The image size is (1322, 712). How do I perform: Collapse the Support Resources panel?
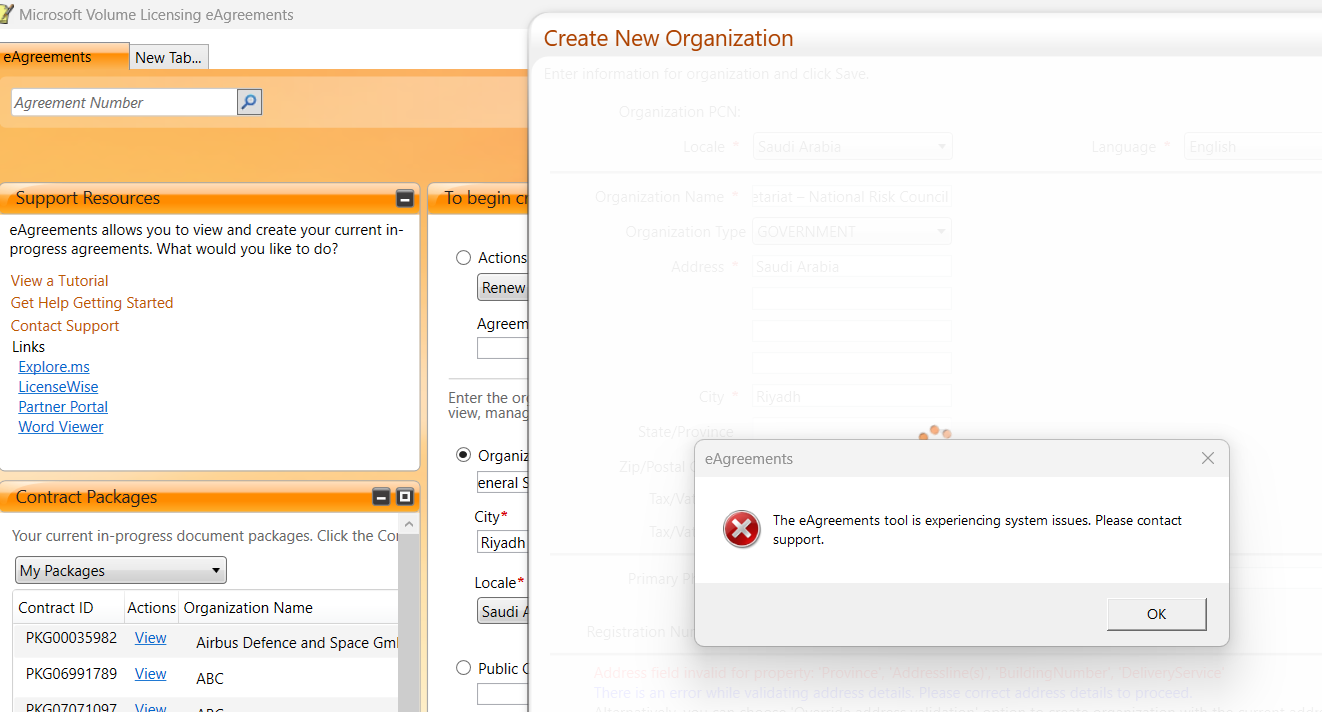(404, 198)
